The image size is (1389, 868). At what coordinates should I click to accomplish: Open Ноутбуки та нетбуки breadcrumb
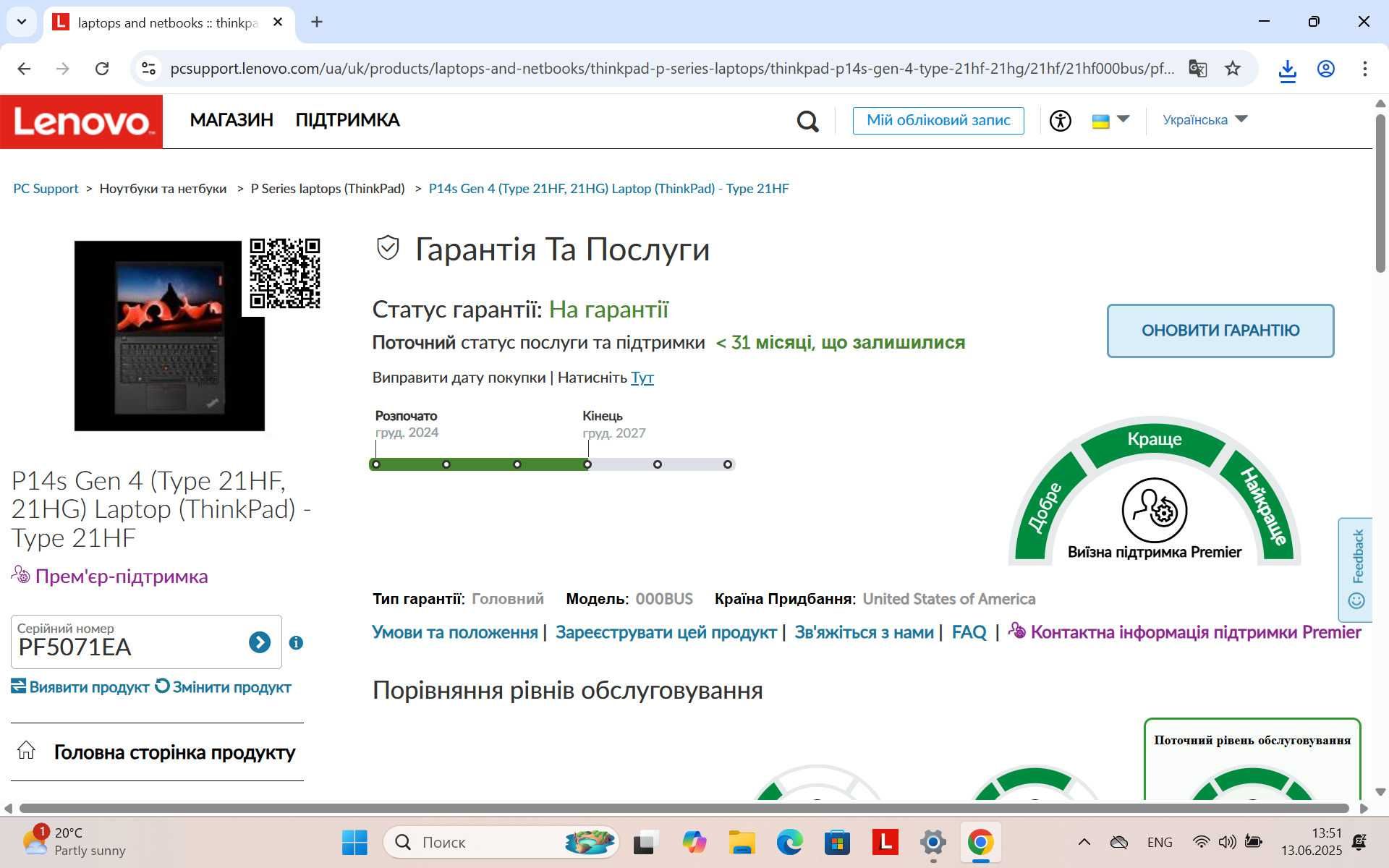click(163, 189)
